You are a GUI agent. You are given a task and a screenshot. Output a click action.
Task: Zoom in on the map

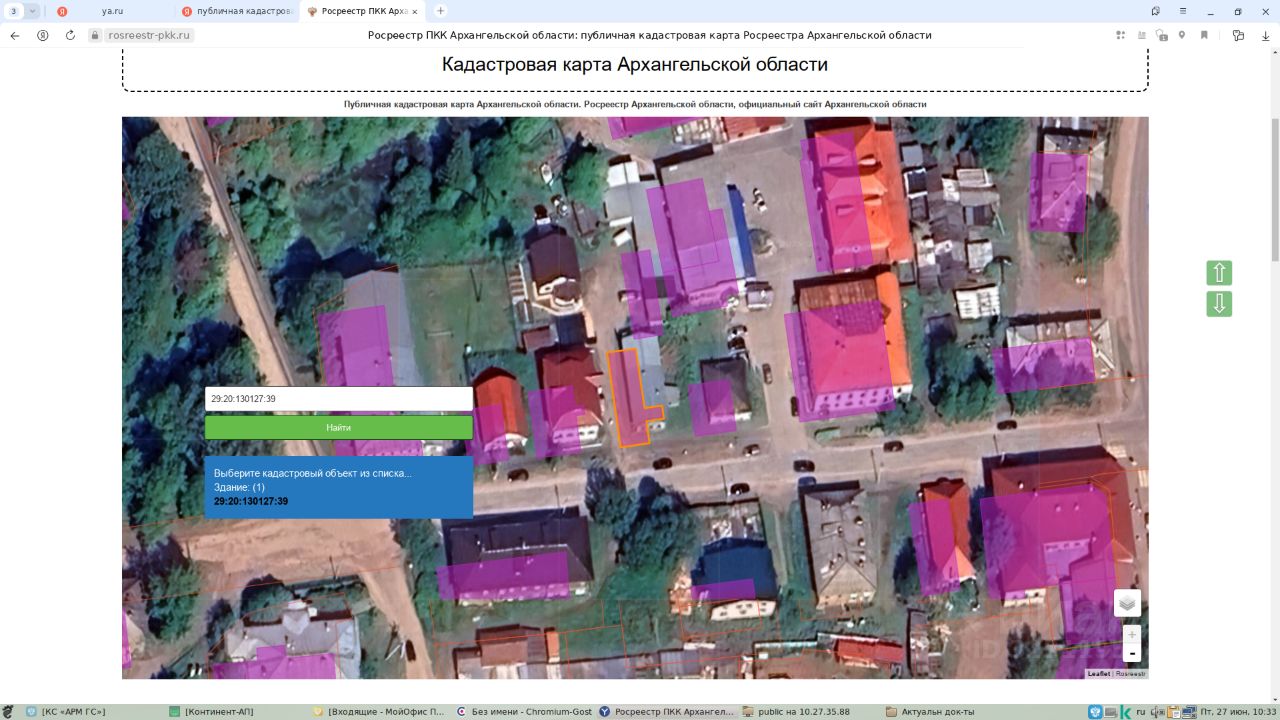coord(1132,634)
